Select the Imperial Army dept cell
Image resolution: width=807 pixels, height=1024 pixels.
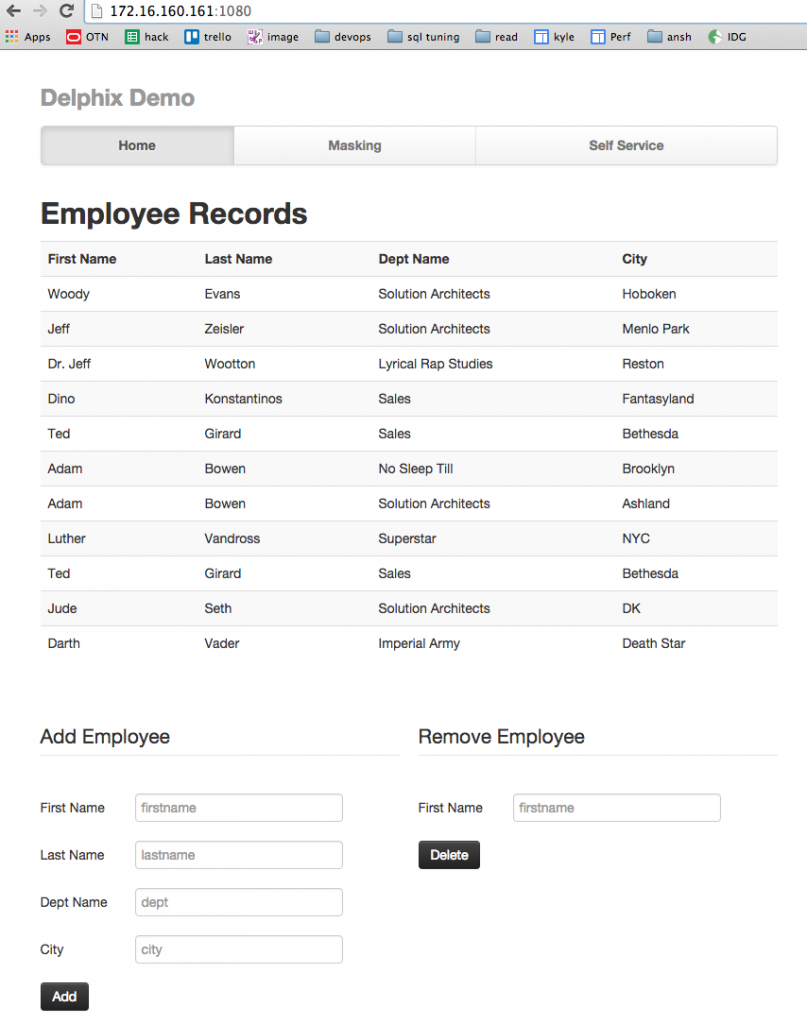point(419,643)
